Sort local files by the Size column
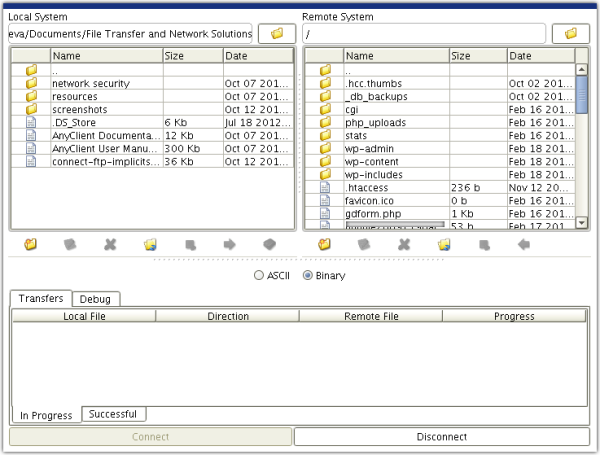The height and width of the screenshot is (455, 600). tap(193, 56)
